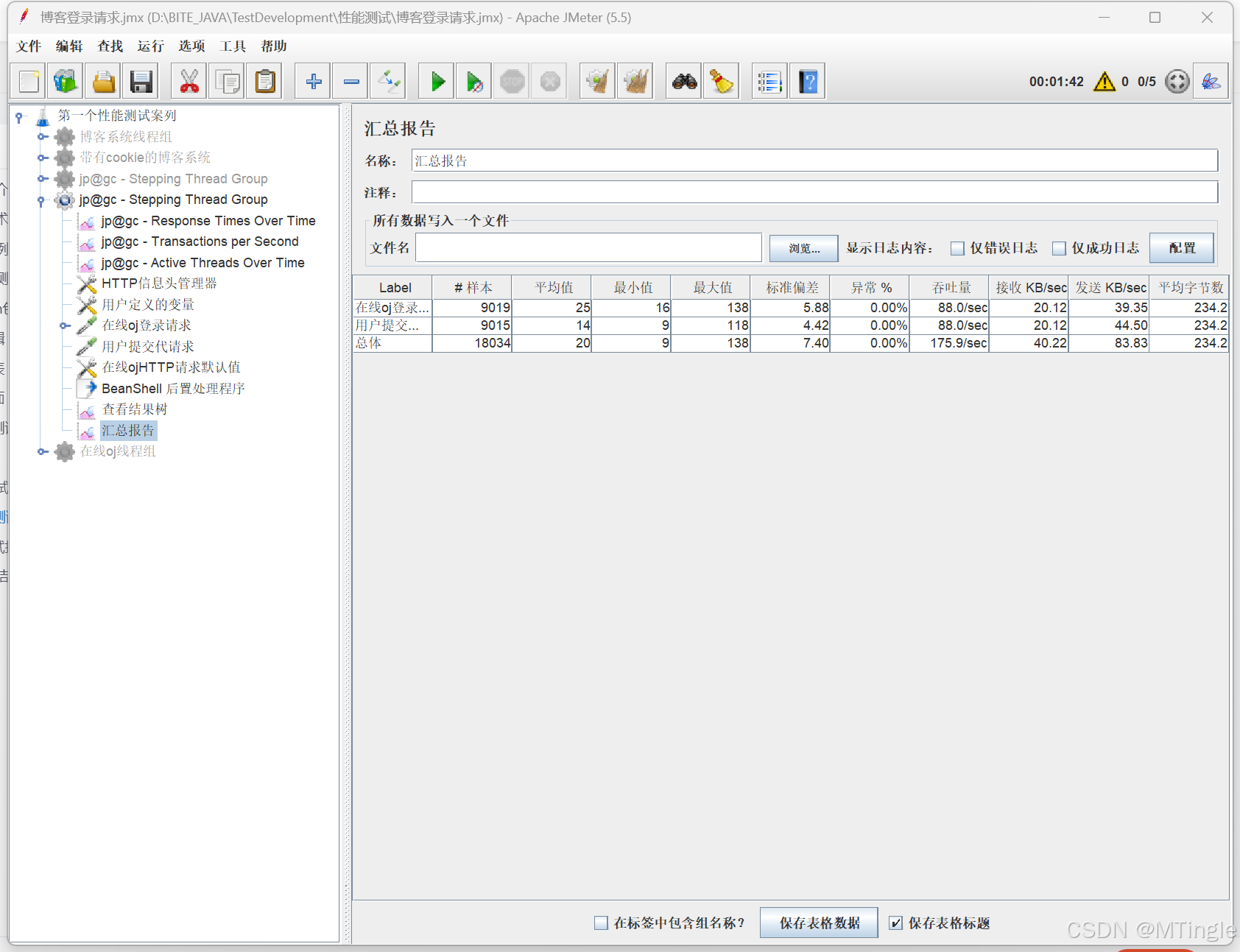Click the Reset search brush icon
The width and height of the screenshot is (1240, 952).
(722, 81)
